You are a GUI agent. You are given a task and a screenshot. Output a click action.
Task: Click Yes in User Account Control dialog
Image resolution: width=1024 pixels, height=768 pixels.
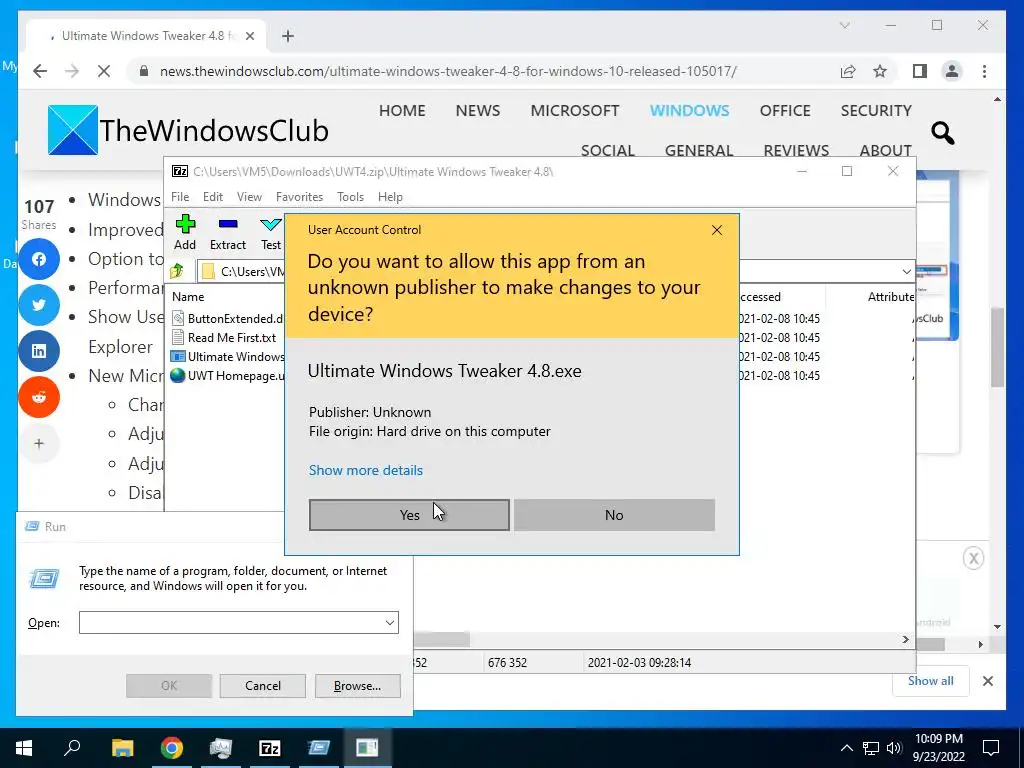tap(409, 515)
